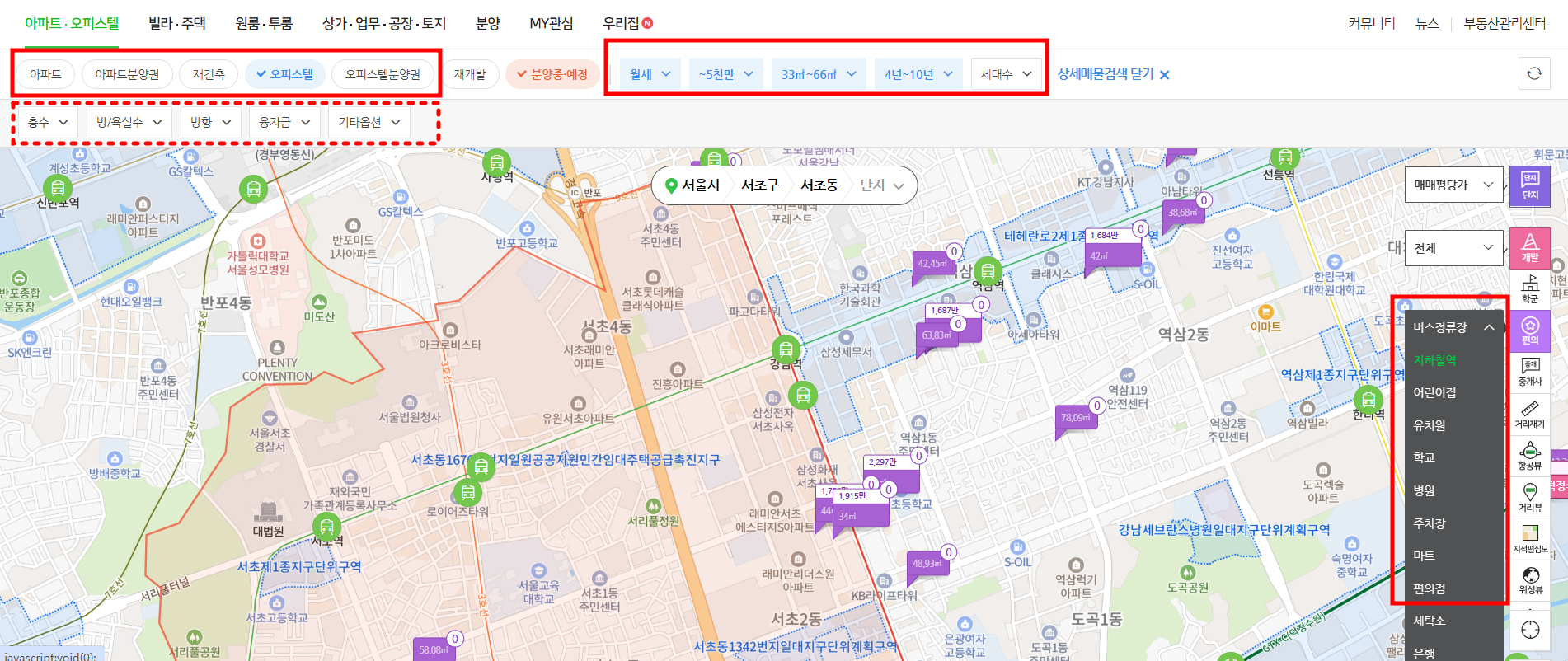Click 서초구 in the location breadcrumb
This screenshot has width=1568, height=661.
point(759,185)
